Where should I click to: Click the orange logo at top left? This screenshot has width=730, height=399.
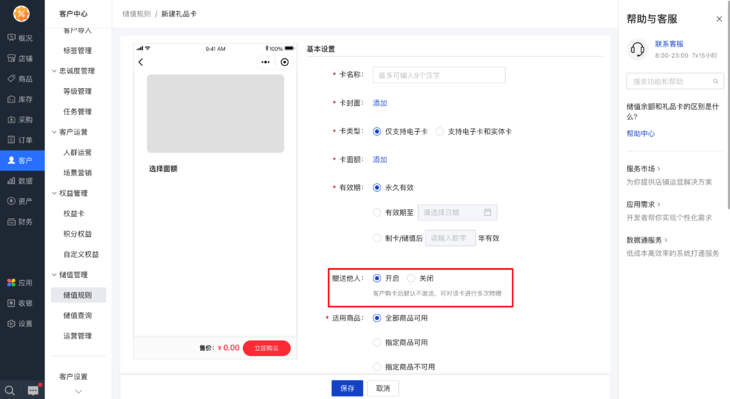click(x=21, y=14)
